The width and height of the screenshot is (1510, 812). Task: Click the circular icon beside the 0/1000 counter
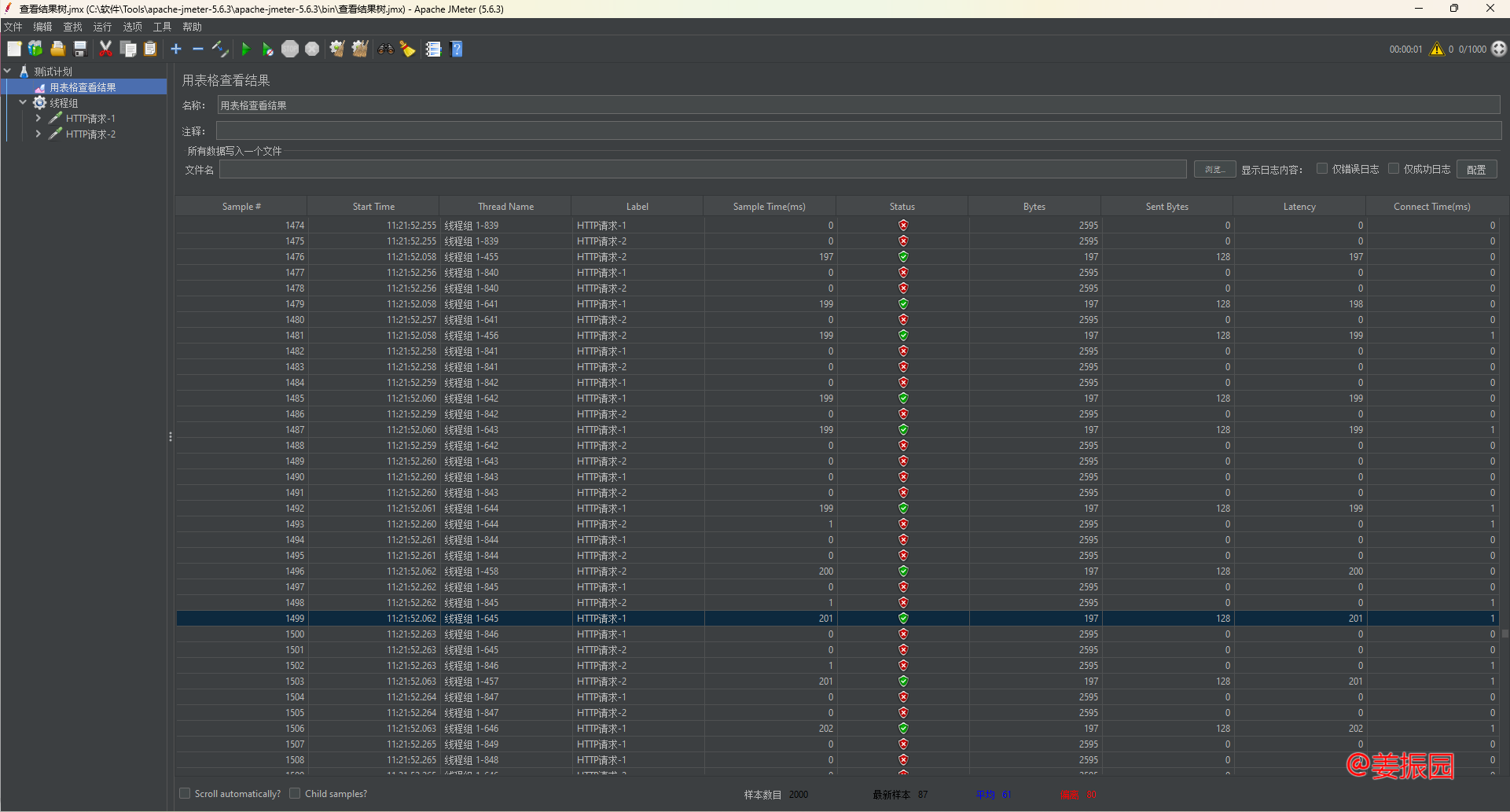(x=1499, y=49)
